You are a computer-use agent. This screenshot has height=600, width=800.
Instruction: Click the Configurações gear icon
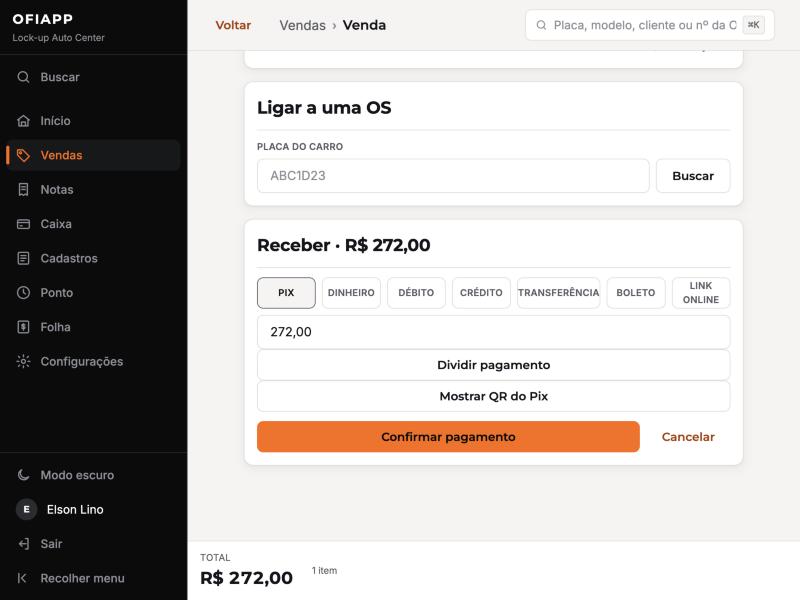(x=23, y=361)
